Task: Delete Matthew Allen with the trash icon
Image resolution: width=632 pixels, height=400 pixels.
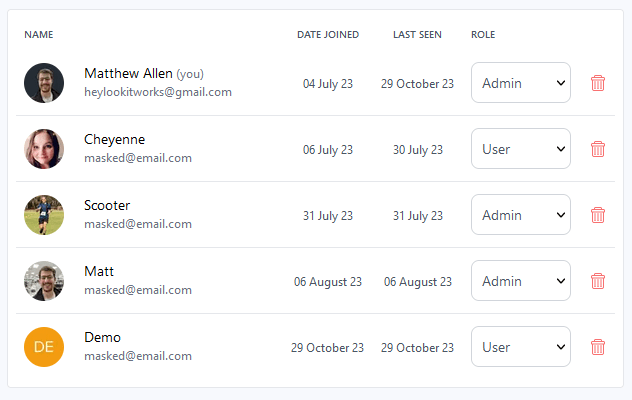Action: click(x=598, y=83)
